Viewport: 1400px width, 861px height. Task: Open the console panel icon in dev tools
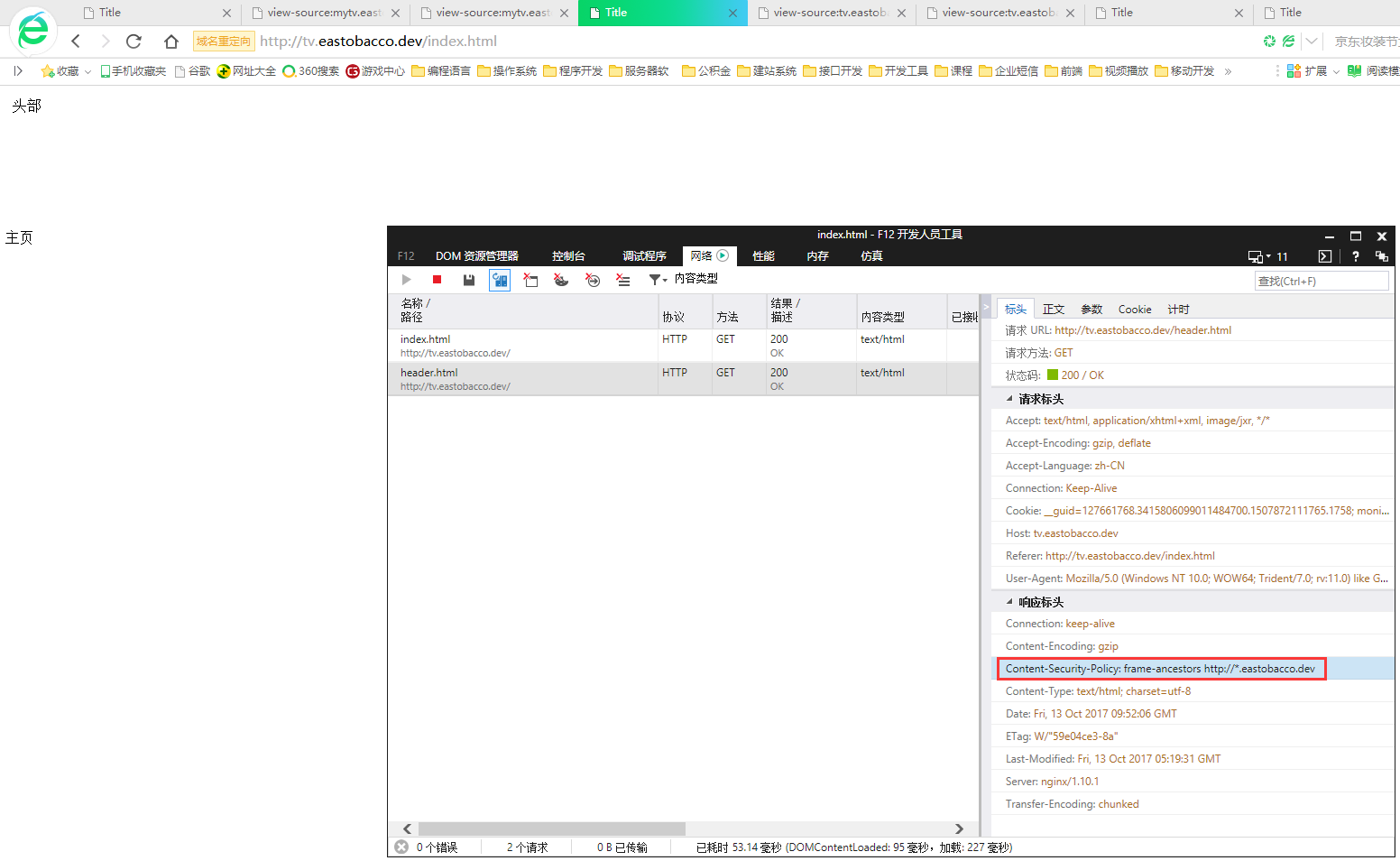[1324, 256]
